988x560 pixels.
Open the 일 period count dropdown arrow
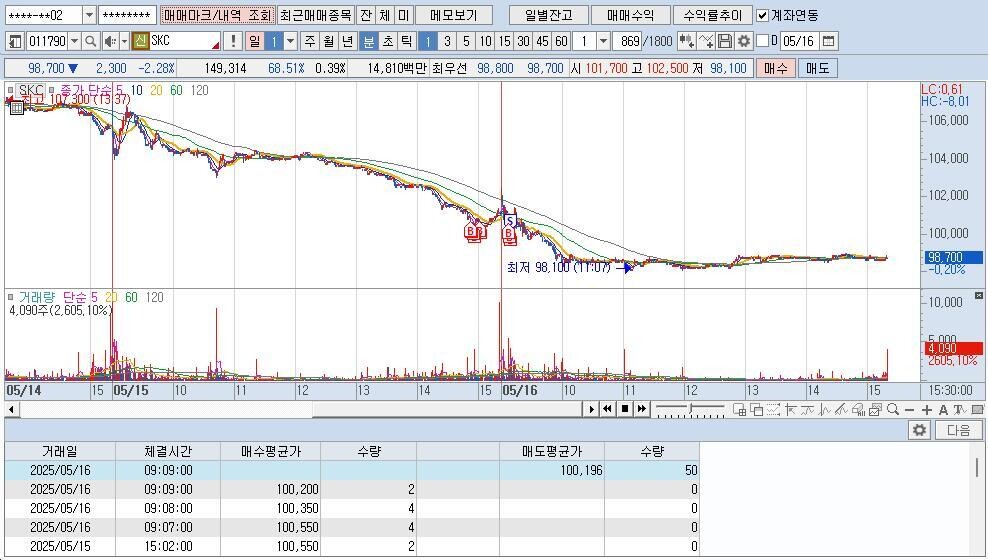[x=291, y=41]
